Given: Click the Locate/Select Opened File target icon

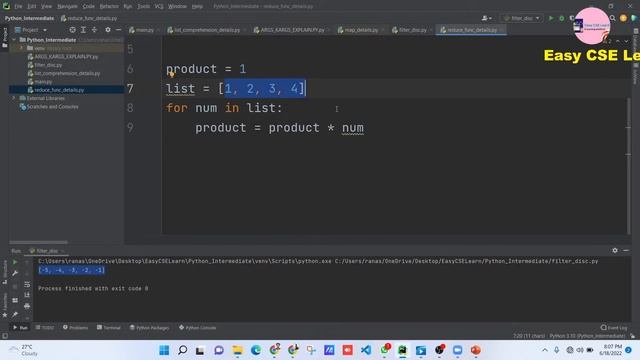Looking at the screenshot, I should pyautogui.click(x=72, y=30).
